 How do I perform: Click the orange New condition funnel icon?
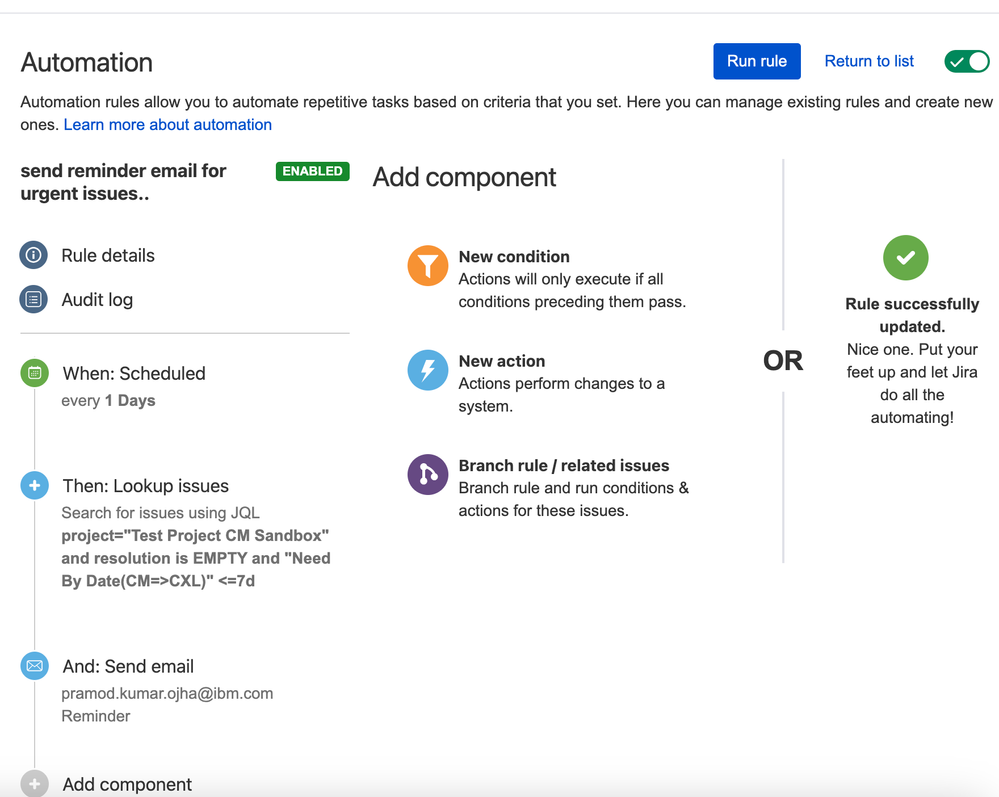[428, 266]
